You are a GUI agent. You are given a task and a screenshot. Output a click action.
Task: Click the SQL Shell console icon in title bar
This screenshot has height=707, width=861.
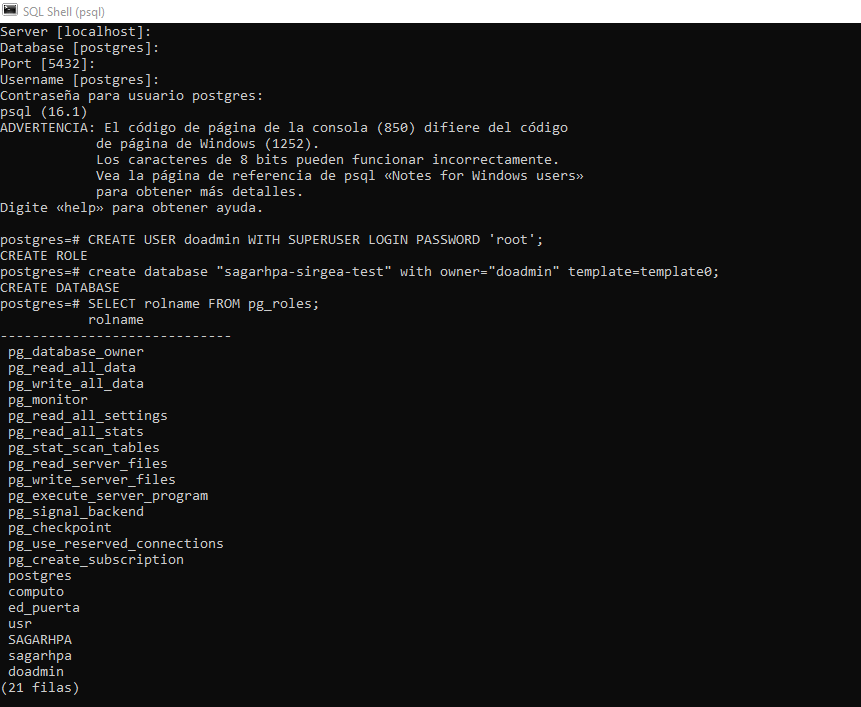(x=10, y=10)
